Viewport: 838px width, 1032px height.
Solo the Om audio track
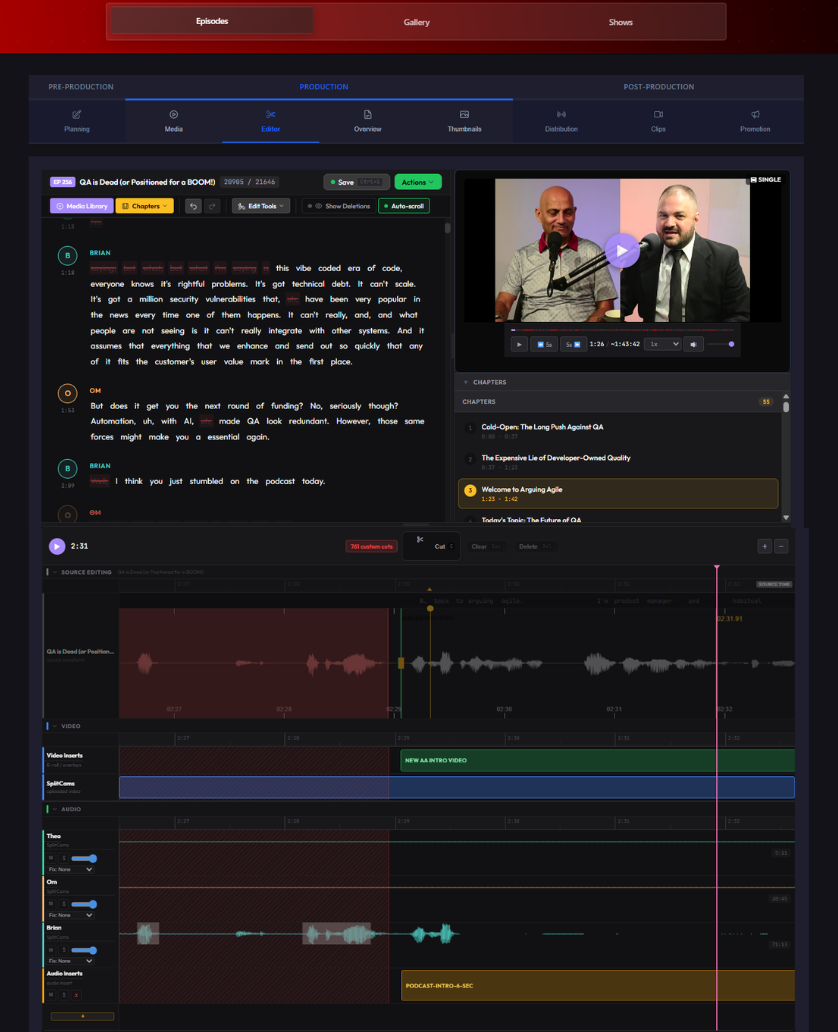point(64,904)
